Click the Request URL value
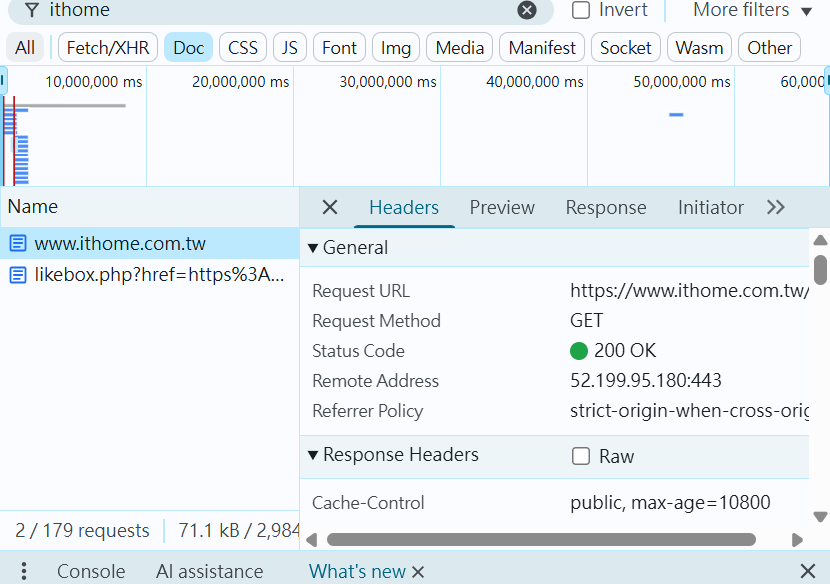Viewport: 830px width, 584px height. click(x=689, y=291)
